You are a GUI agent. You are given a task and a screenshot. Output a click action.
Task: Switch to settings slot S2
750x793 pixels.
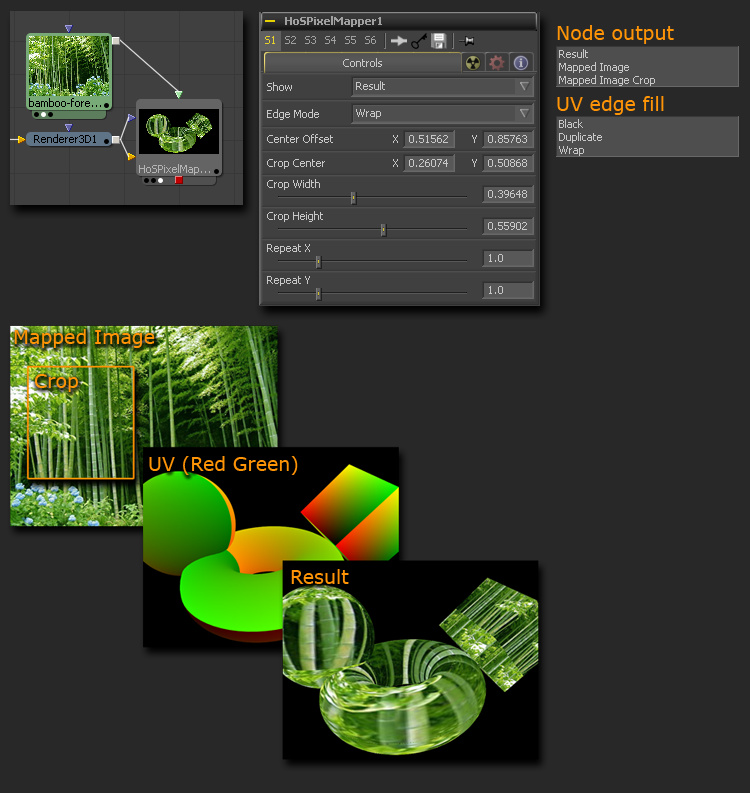pyautogui.click(x=290, y=40)
